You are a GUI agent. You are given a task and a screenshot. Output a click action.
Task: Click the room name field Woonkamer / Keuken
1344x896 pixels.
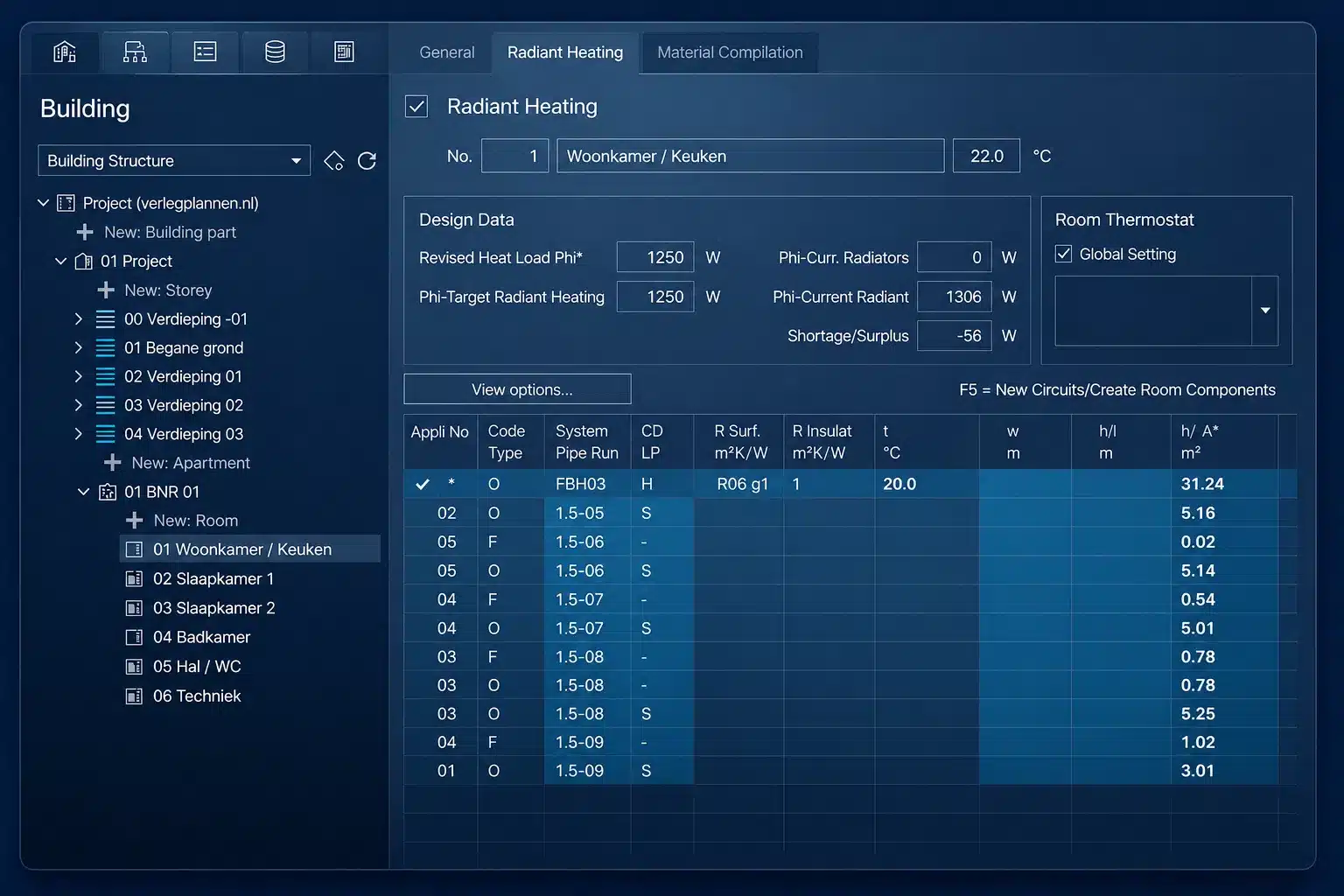click(751, 156)
